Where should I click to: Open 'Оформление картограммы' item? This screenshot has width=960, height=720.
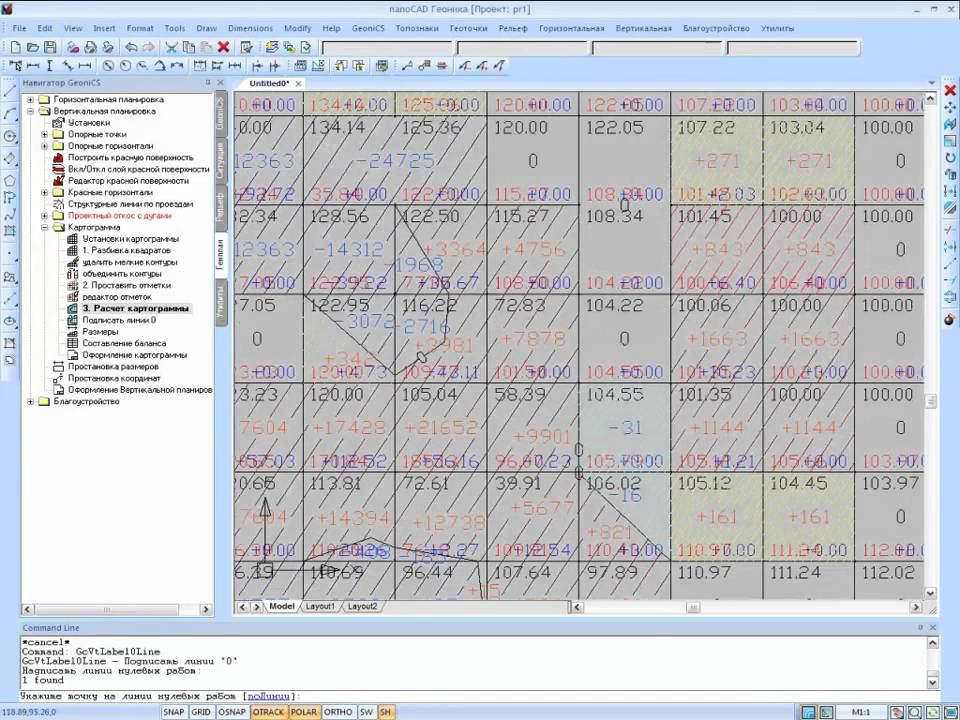point(135,355)
